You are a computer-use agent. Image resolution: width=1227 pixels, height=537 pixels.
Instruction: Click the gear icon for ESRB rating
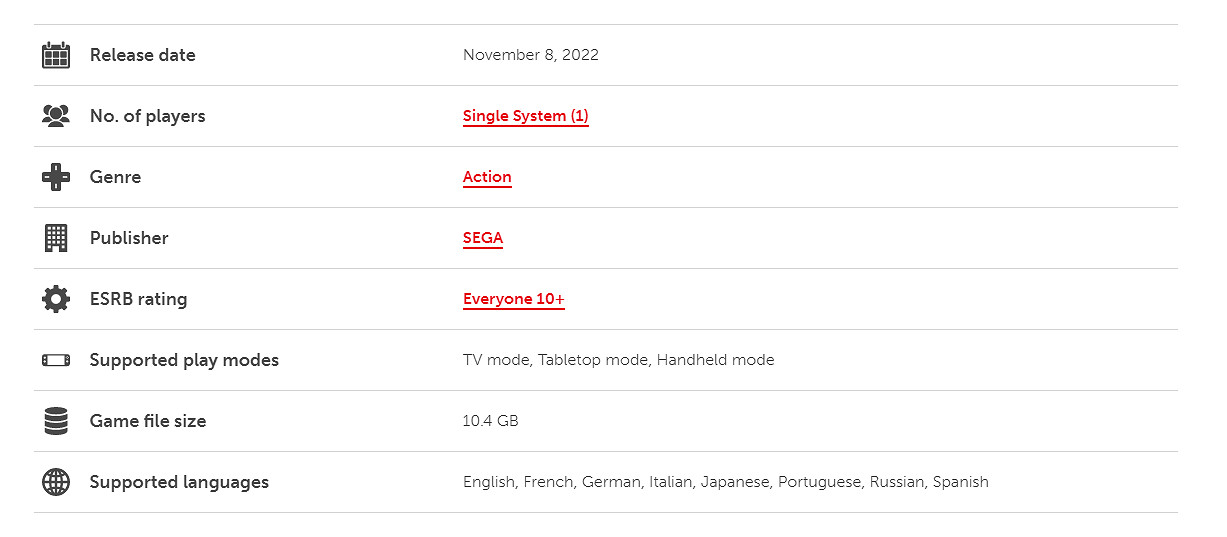click(56, 299)
